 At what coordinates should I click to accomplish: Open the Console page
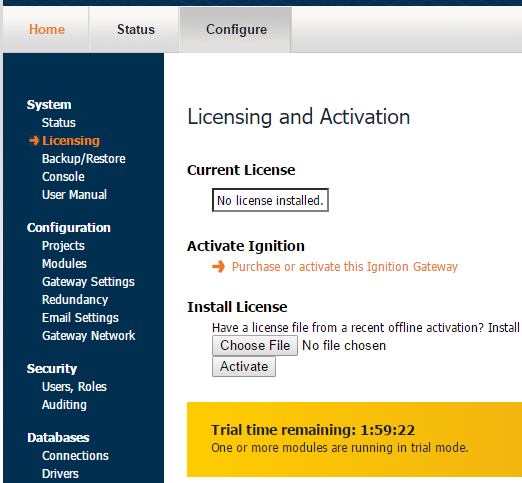pos(63,177)
